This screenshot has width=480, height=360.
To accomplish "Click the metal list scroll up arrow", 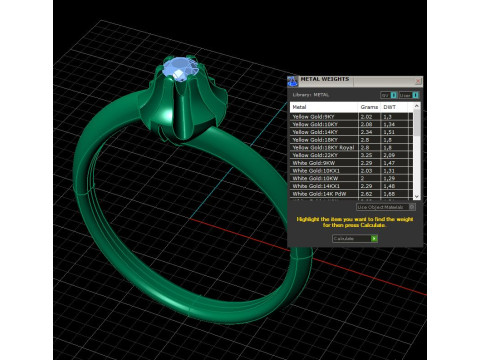I will click(x=416, y=106).
